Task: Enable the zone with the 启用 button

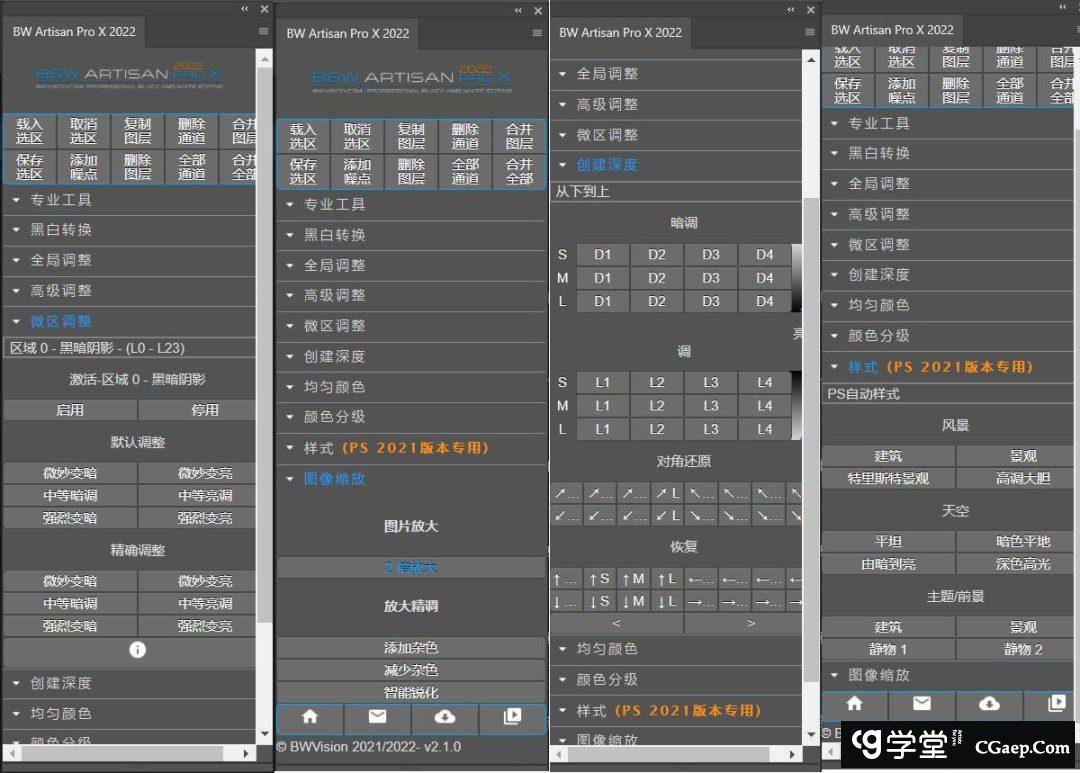Action: 70,411
